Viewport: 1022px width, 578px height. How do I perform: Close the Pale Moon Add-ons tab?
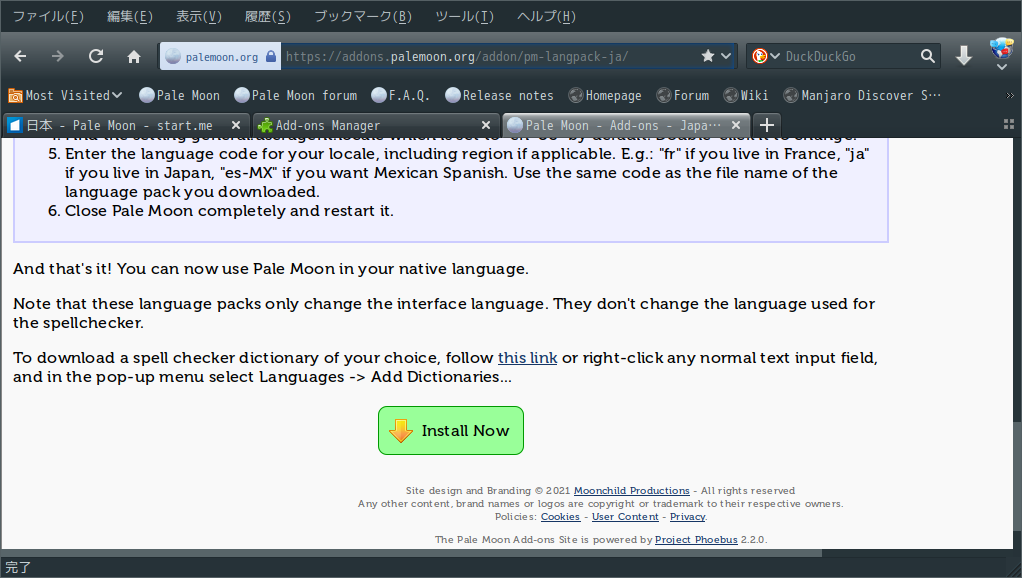tap(736, 125)
